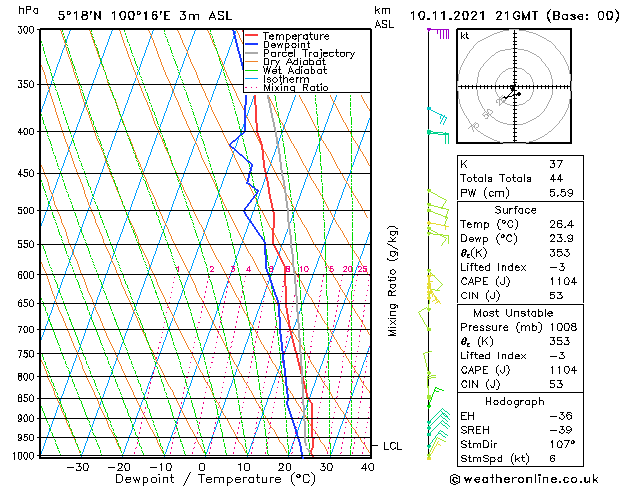Click the -10 temperature axis label
This screenshot has height=486, width=629.
[x=160, y=467]
